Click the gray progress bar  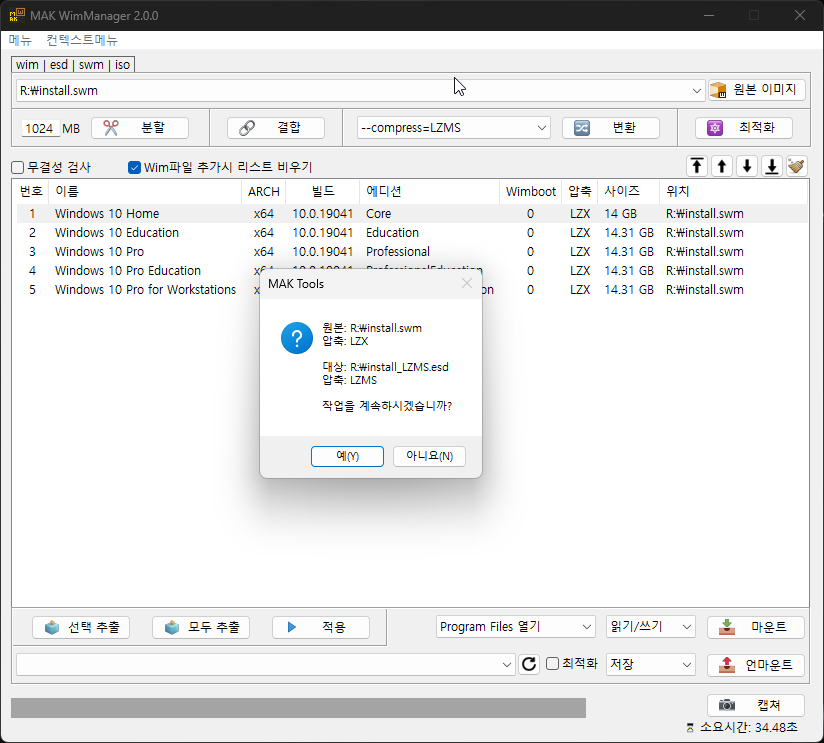point(298,708)
